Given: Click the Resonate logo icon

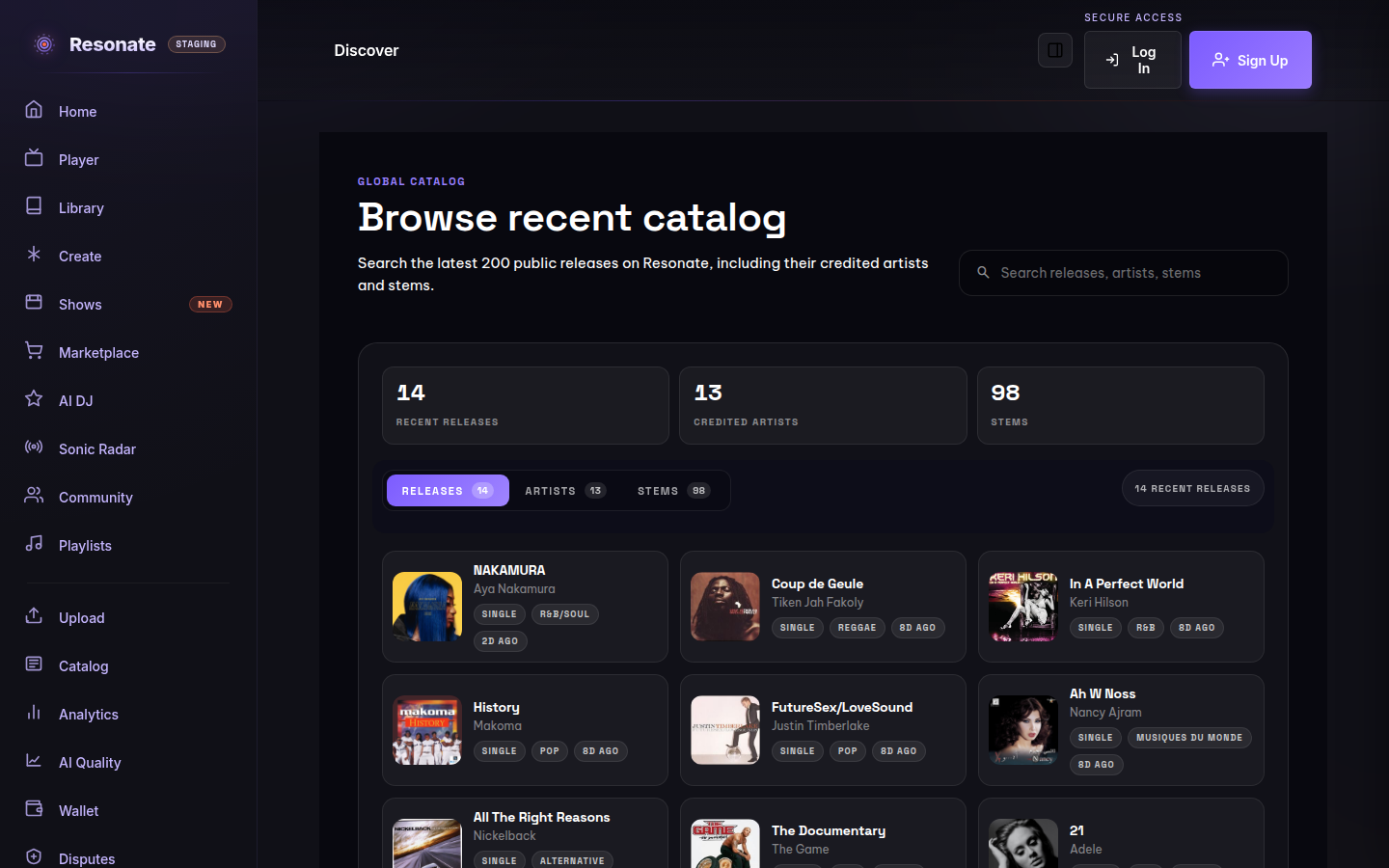Looking at the screenshot, I should click(x=43, y=44).
